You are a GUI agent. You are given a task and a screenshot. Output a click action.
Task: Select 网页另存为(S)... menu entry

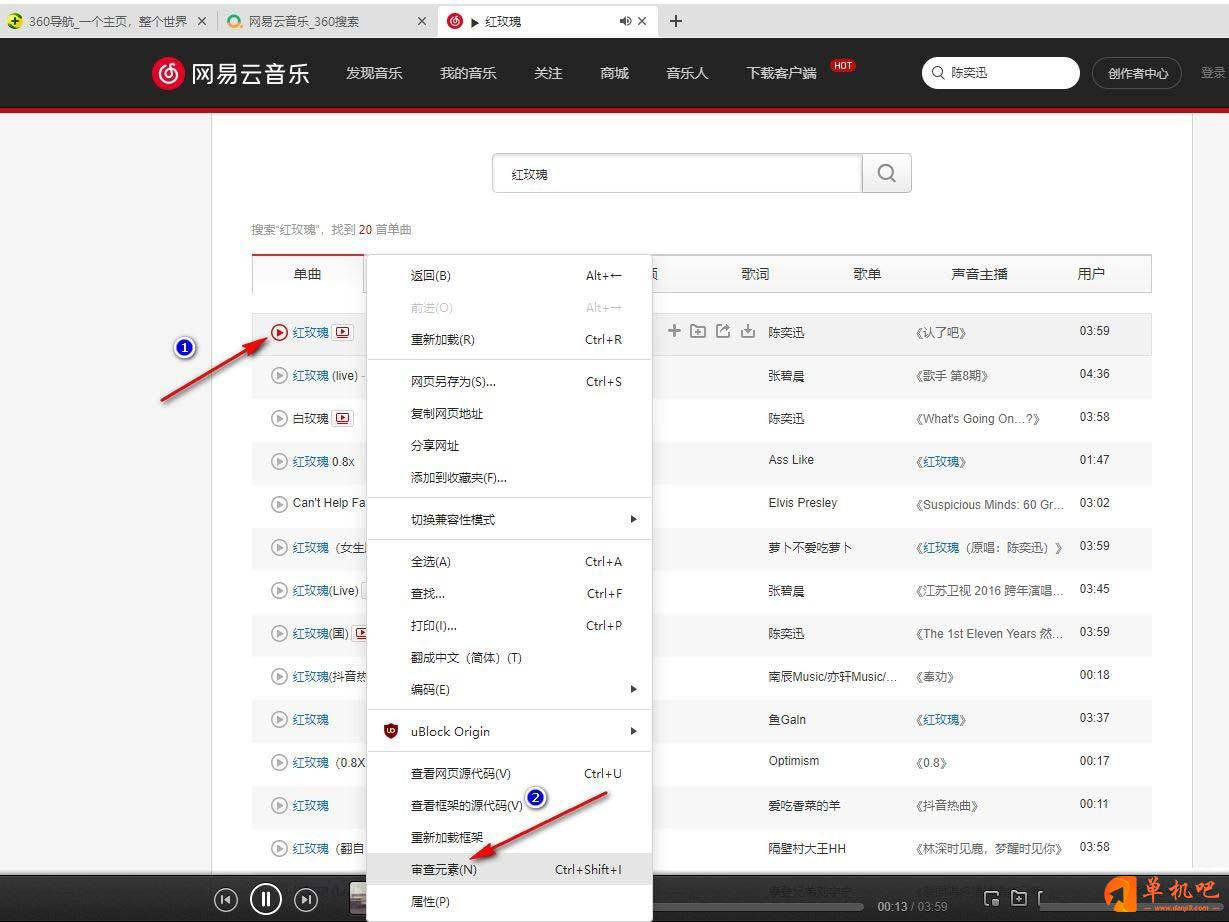510,381
